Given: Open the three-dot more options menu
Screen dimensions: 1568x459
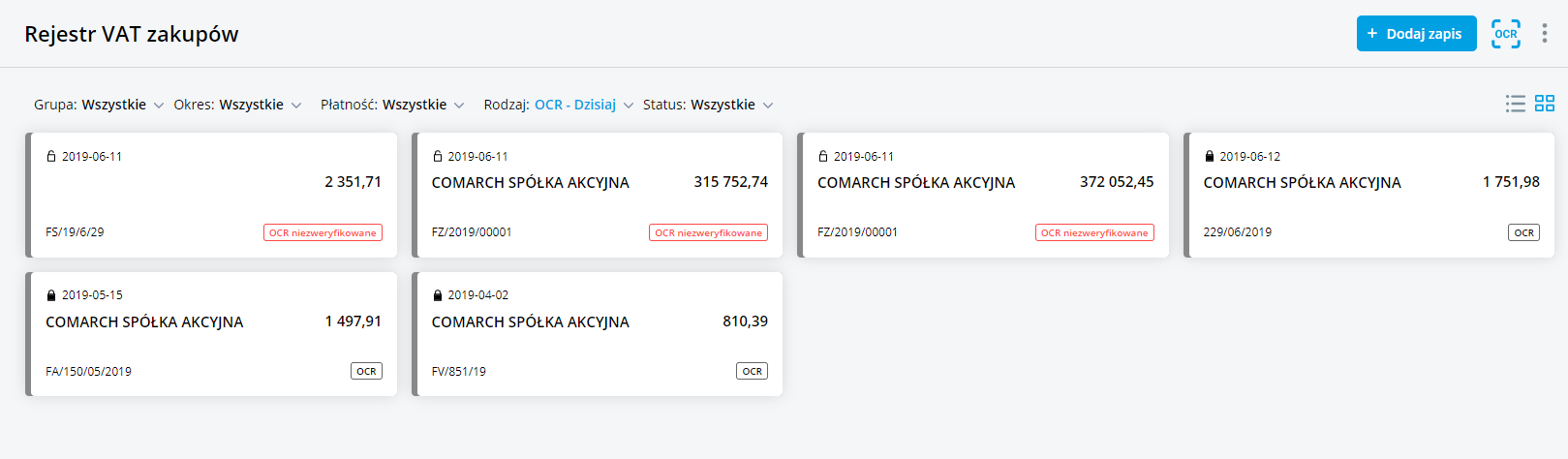Looking at the screenshot, I should (1545, 34).
